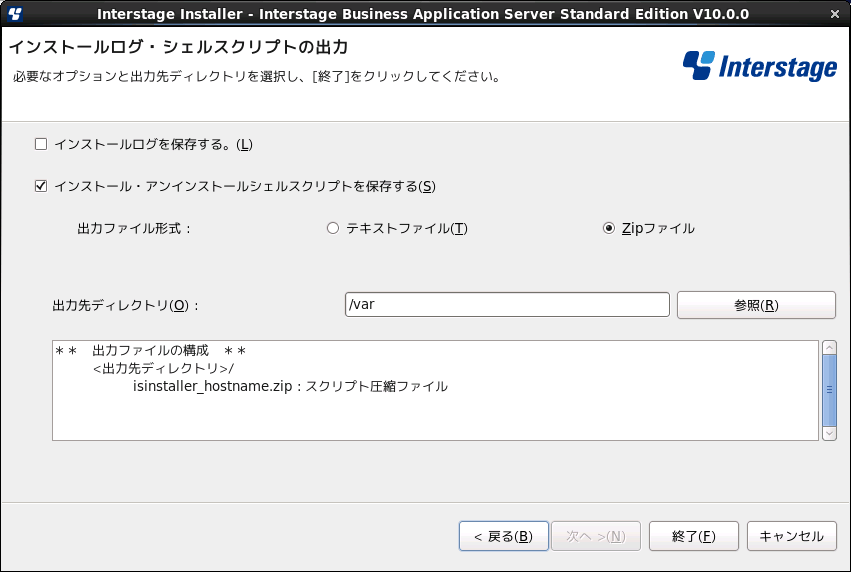Click scroll down arrow of file structure box
The height and width of the screenshot is (572, 851).
click(829, 433)
